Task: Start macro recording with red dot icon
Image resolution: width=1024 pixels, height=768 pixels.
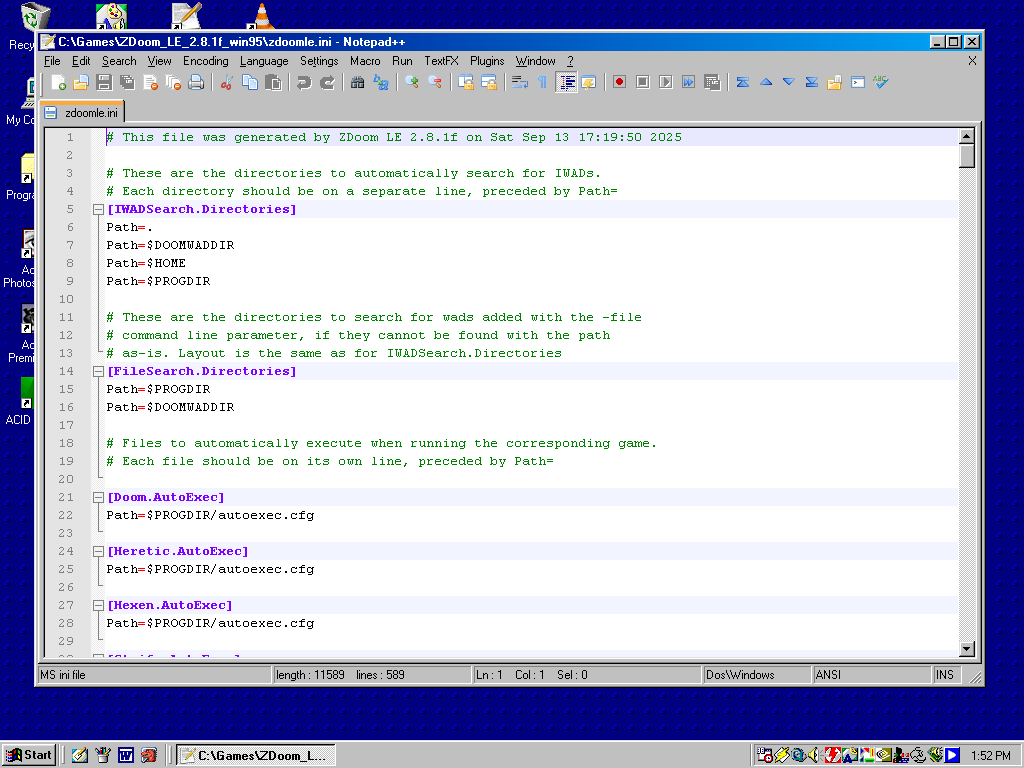Action: [619, 82]
